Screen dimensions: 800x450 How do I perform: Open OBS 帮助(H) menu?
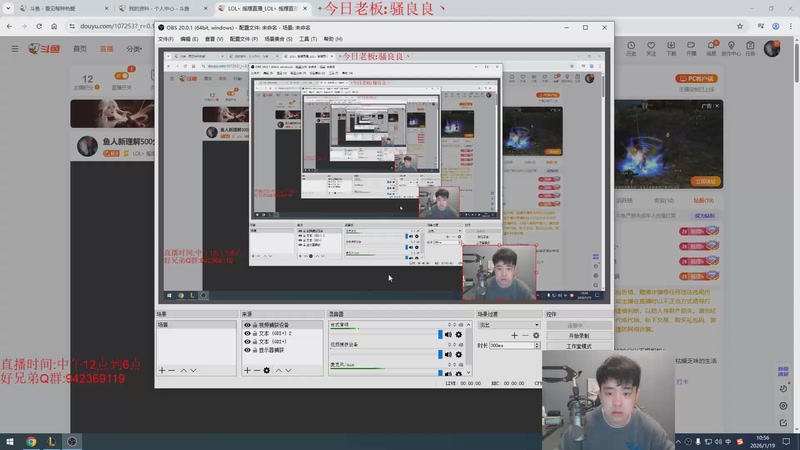coord(333,39)
